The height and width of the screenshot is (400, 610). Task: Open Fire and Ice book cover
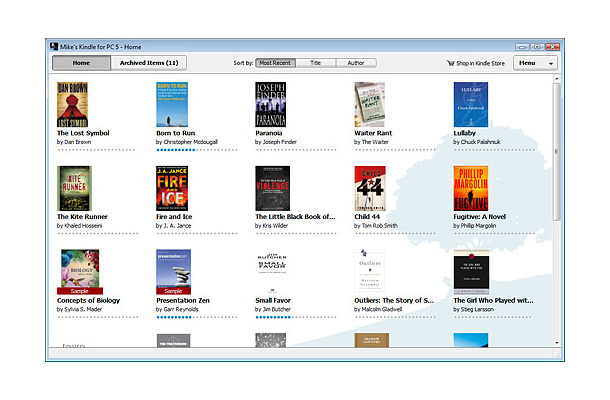(x=172, y=188)
